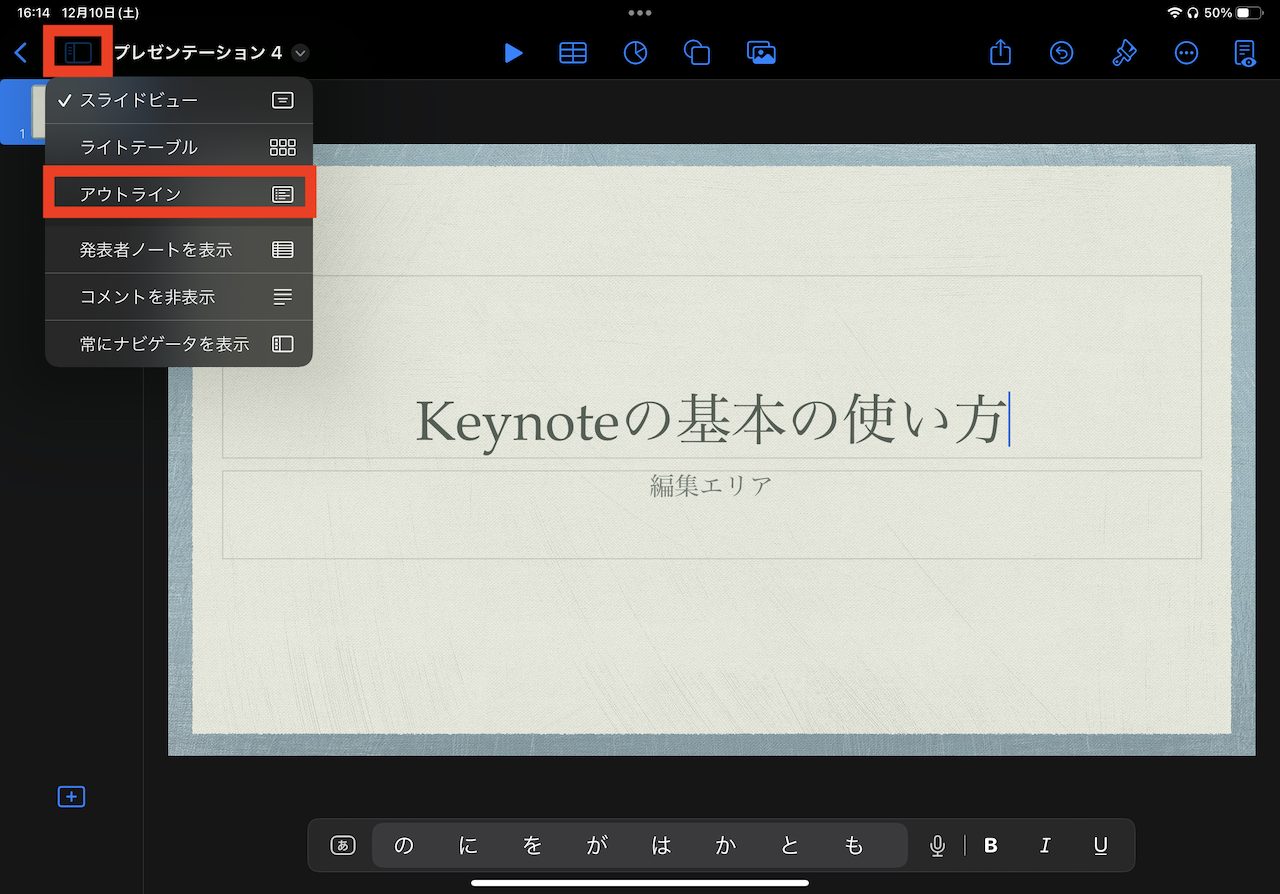Insert media with the photo icon
This screenshot has width=1280, height=894.
(x=762, y=53)
